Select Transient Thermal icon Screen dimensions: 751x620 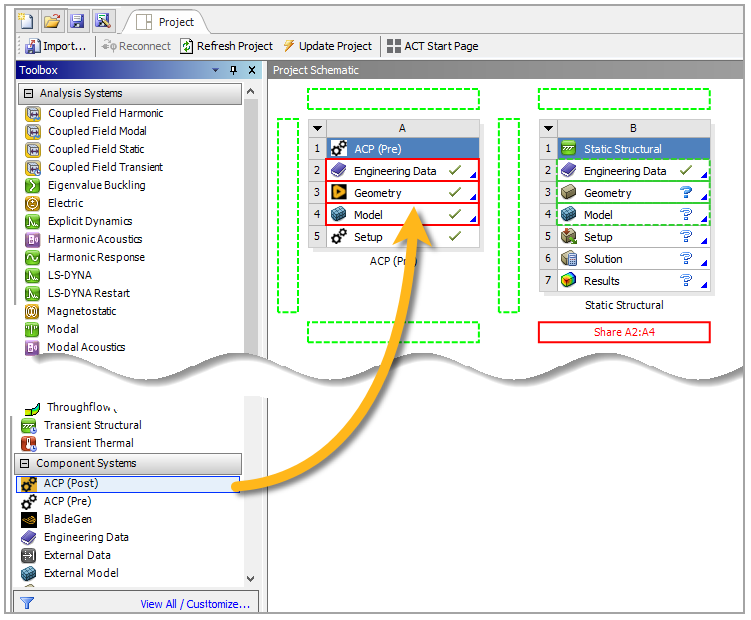coord(29,444)
